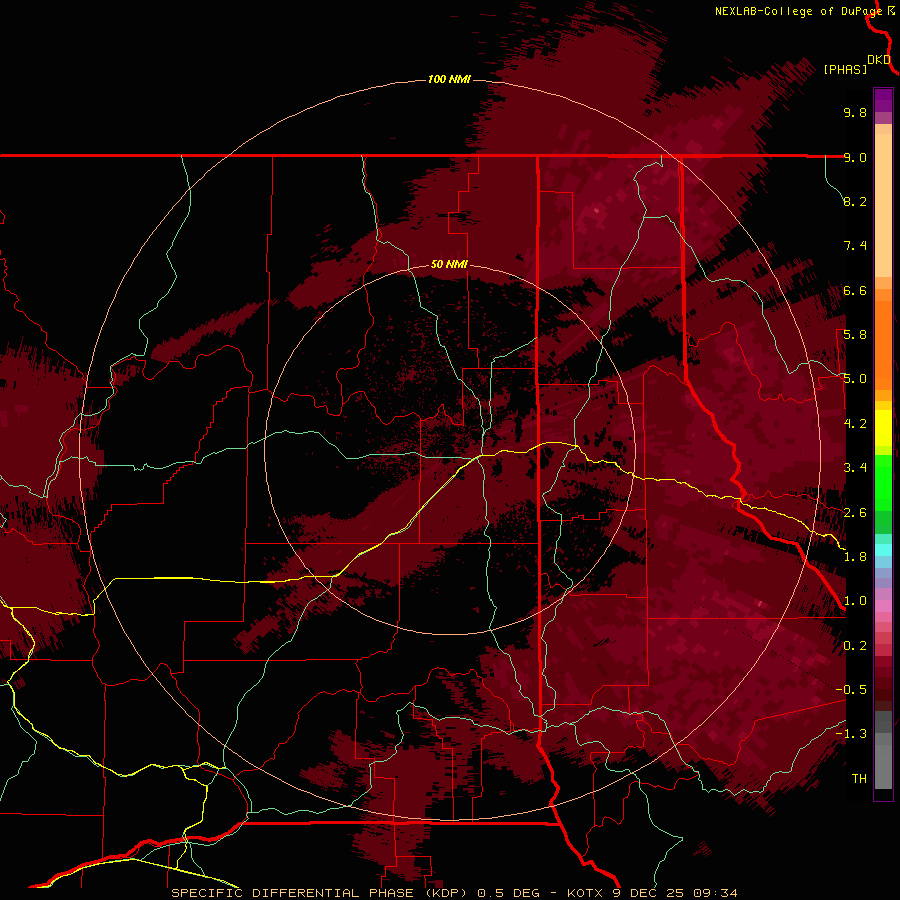This screenshot has height=900, width=900.
Task: Click the pink color bar segment
Action: (883, 606)
